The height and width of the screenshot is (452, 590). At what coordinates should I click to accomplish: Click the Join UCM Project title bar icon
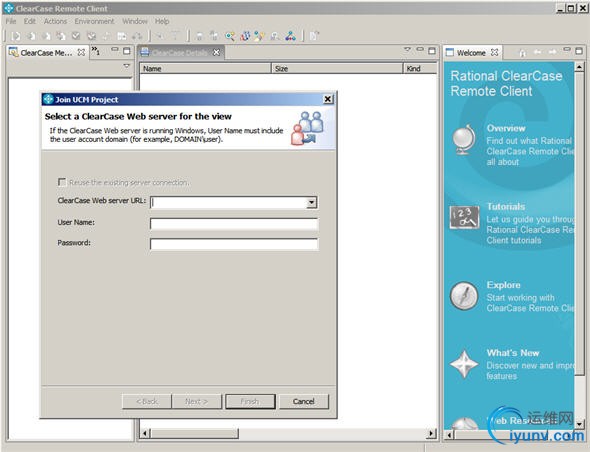tap(48, 99)
